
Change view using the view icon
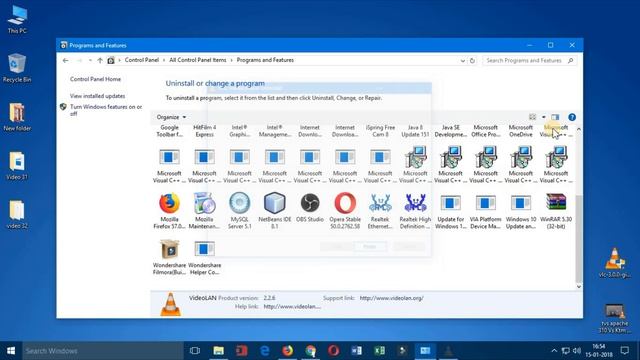pyautogui.click(x=532, y=117)
